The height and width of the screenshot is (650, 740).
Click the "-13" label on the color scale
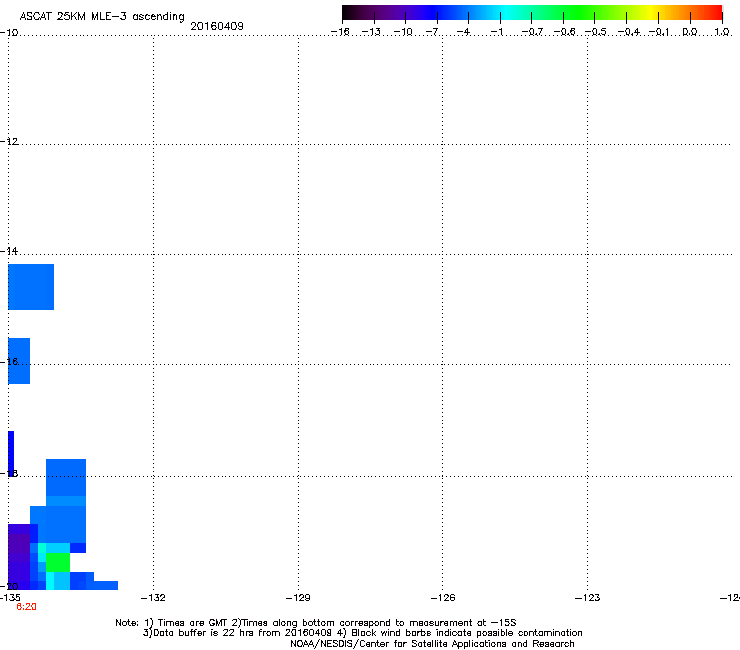coord(371,32)
